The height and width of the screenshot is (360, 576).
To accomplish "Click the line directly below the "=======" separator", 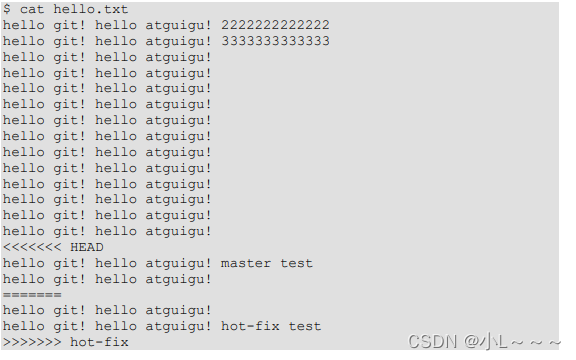I will point(107,311).
